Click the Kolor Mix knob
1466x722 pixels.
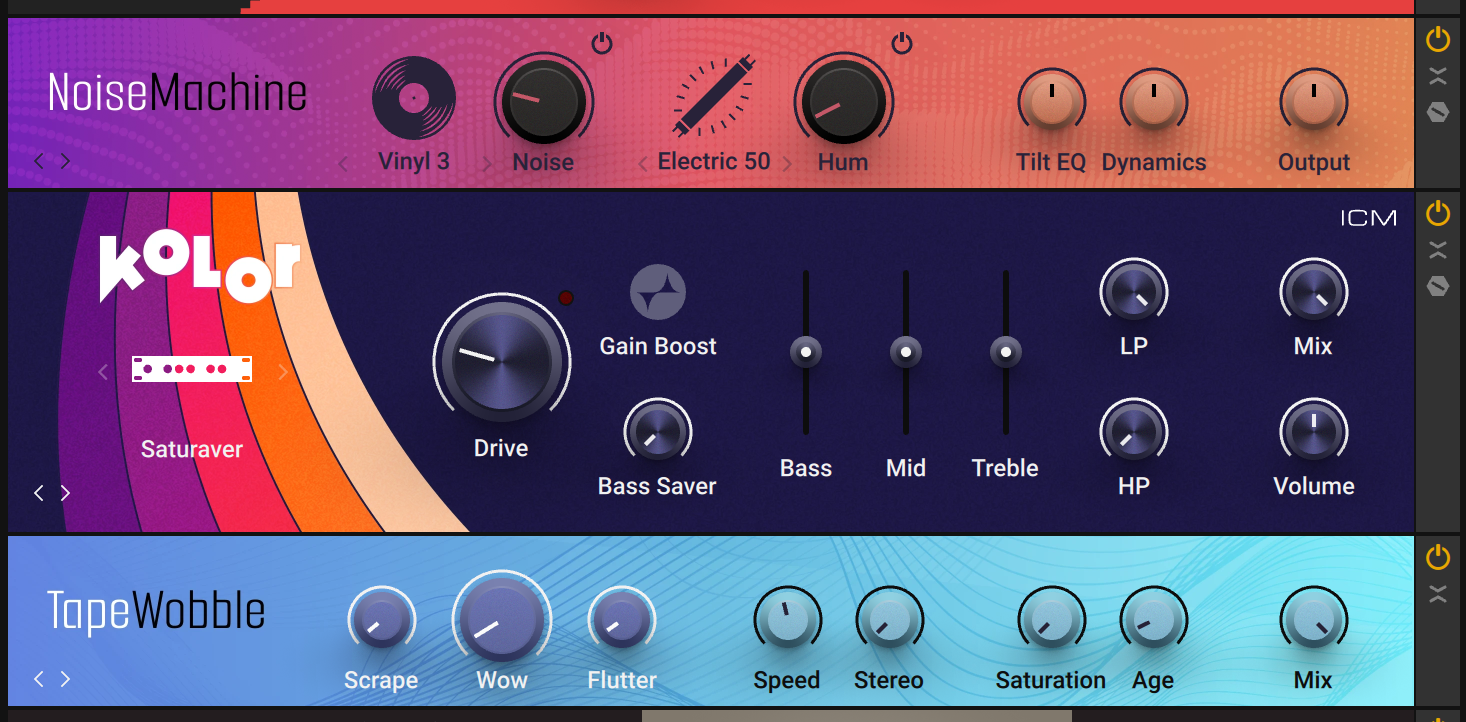1313,293
